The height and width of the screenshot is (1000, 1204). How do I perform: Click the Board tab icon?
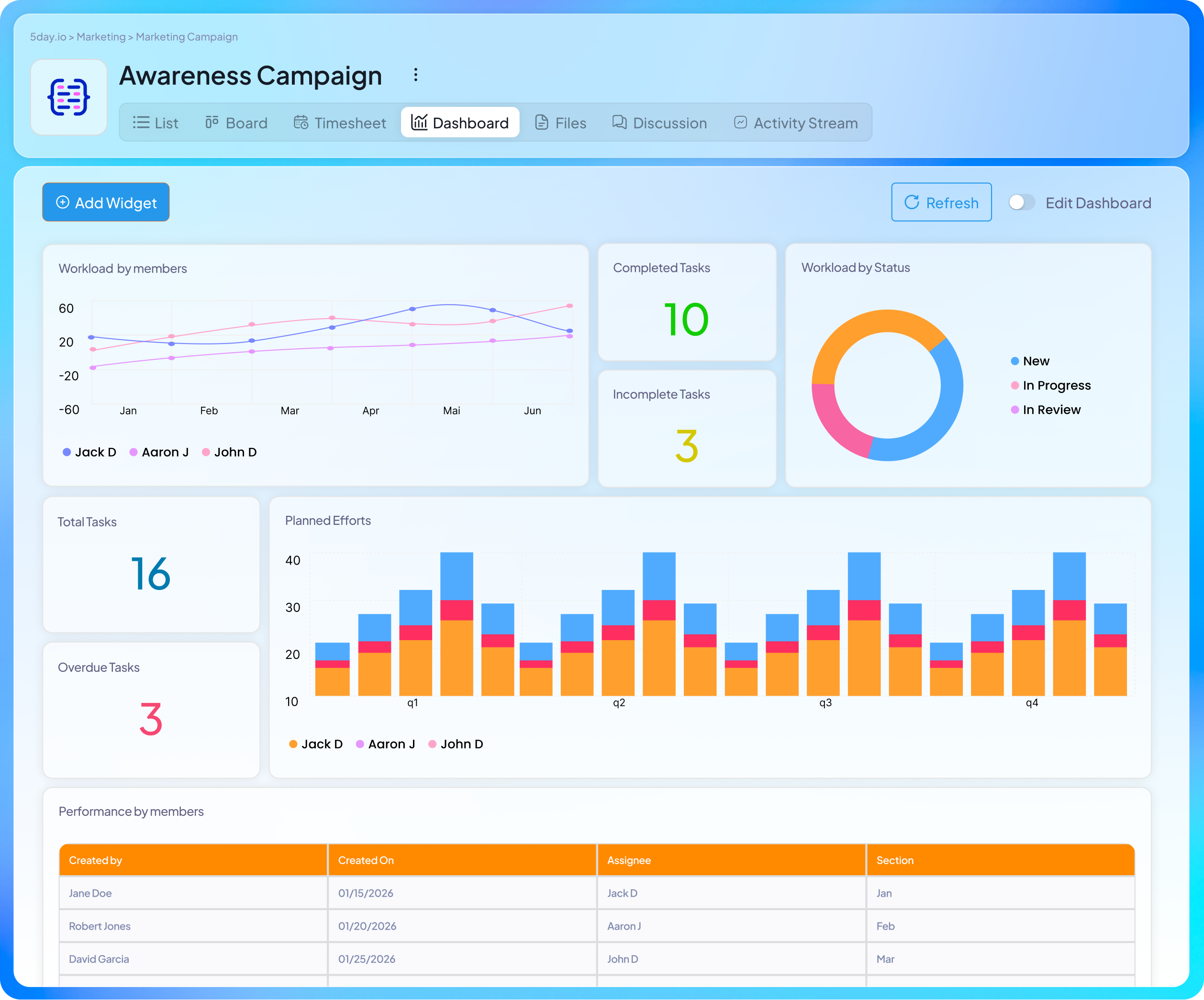pyautogui.click(x=211, y=122)
